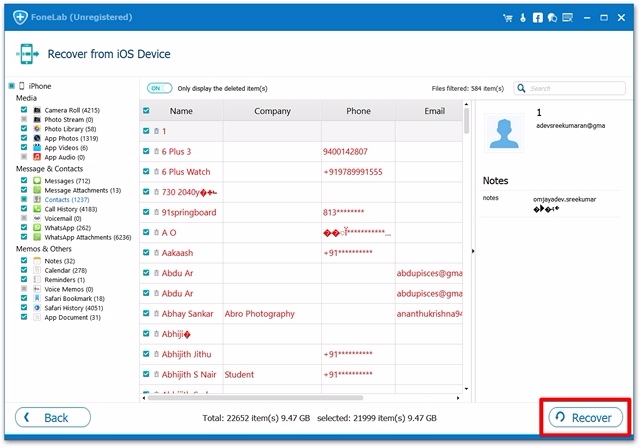The image size is (640, 447).
Task: Click the Voicemail icon
Action: click(x=37, y=218)
